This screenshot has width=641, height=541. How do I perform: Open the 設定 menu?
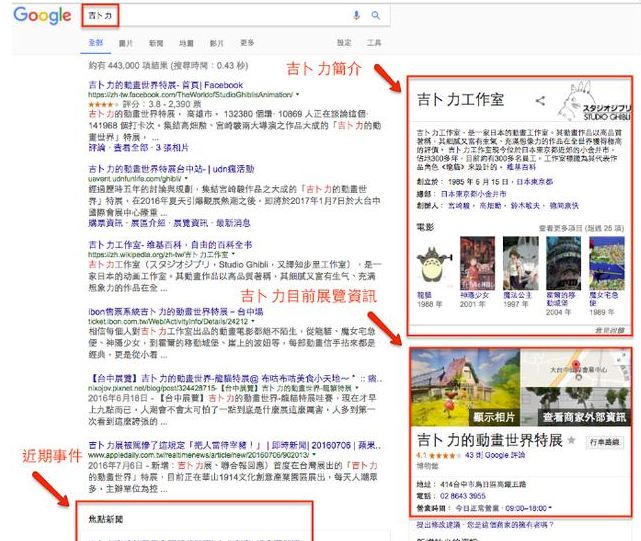344,43
